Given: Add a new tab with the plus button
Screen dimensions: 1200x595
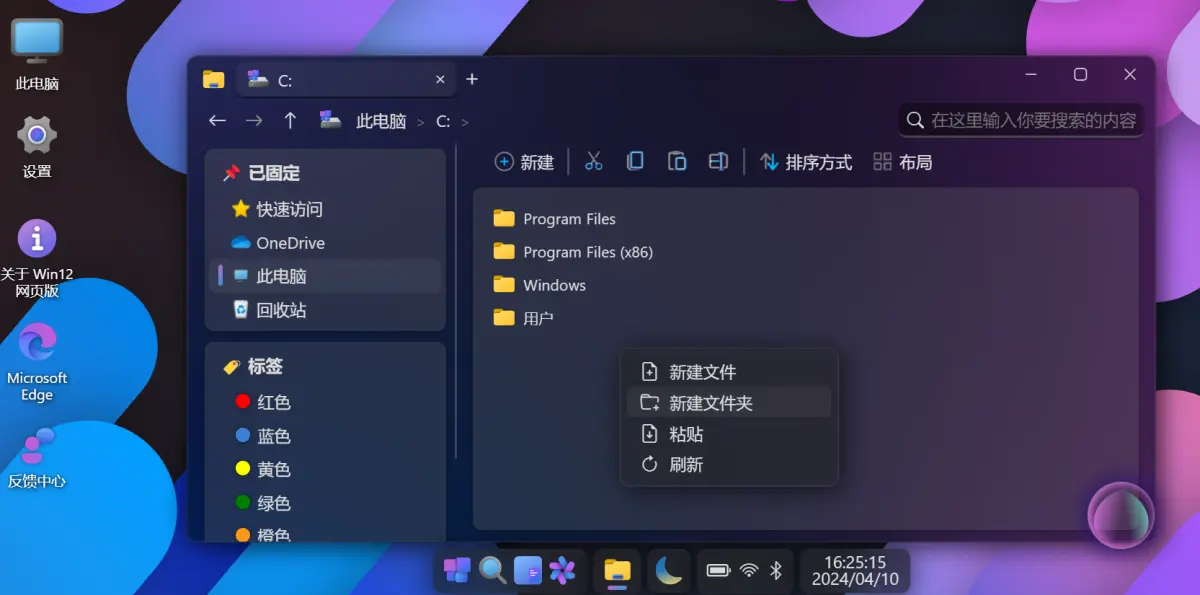Looking at the screenshot, I should [472, 80].
